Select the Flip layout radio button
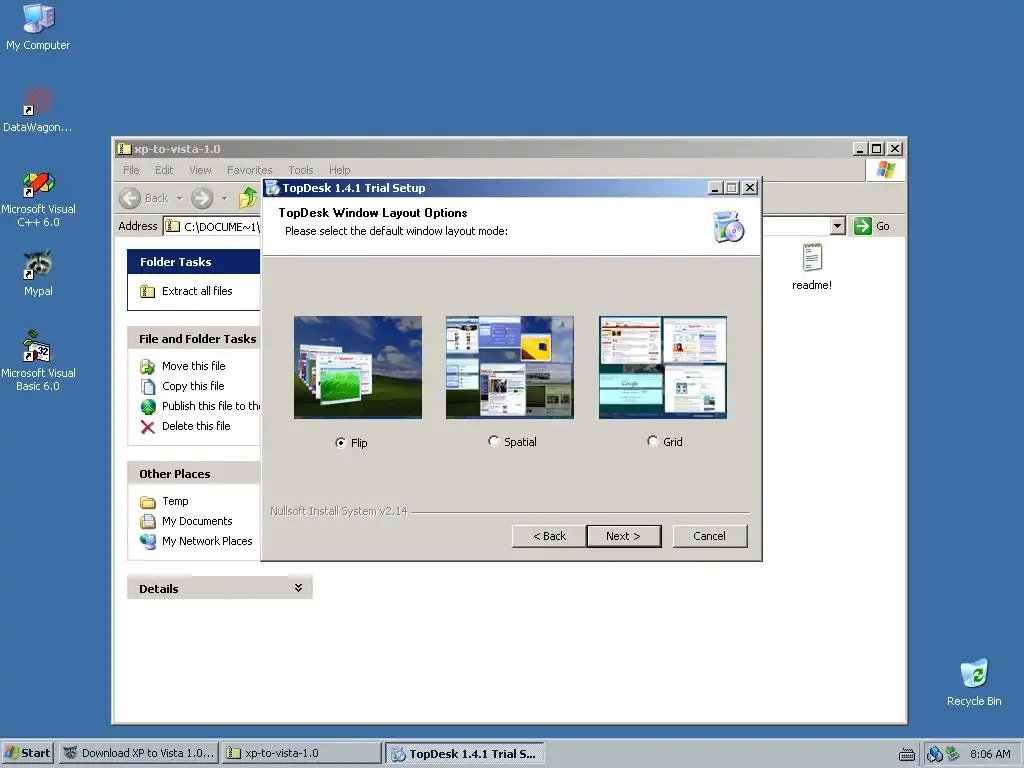Viewport: 1024px width, 768px height. point(340,443)
